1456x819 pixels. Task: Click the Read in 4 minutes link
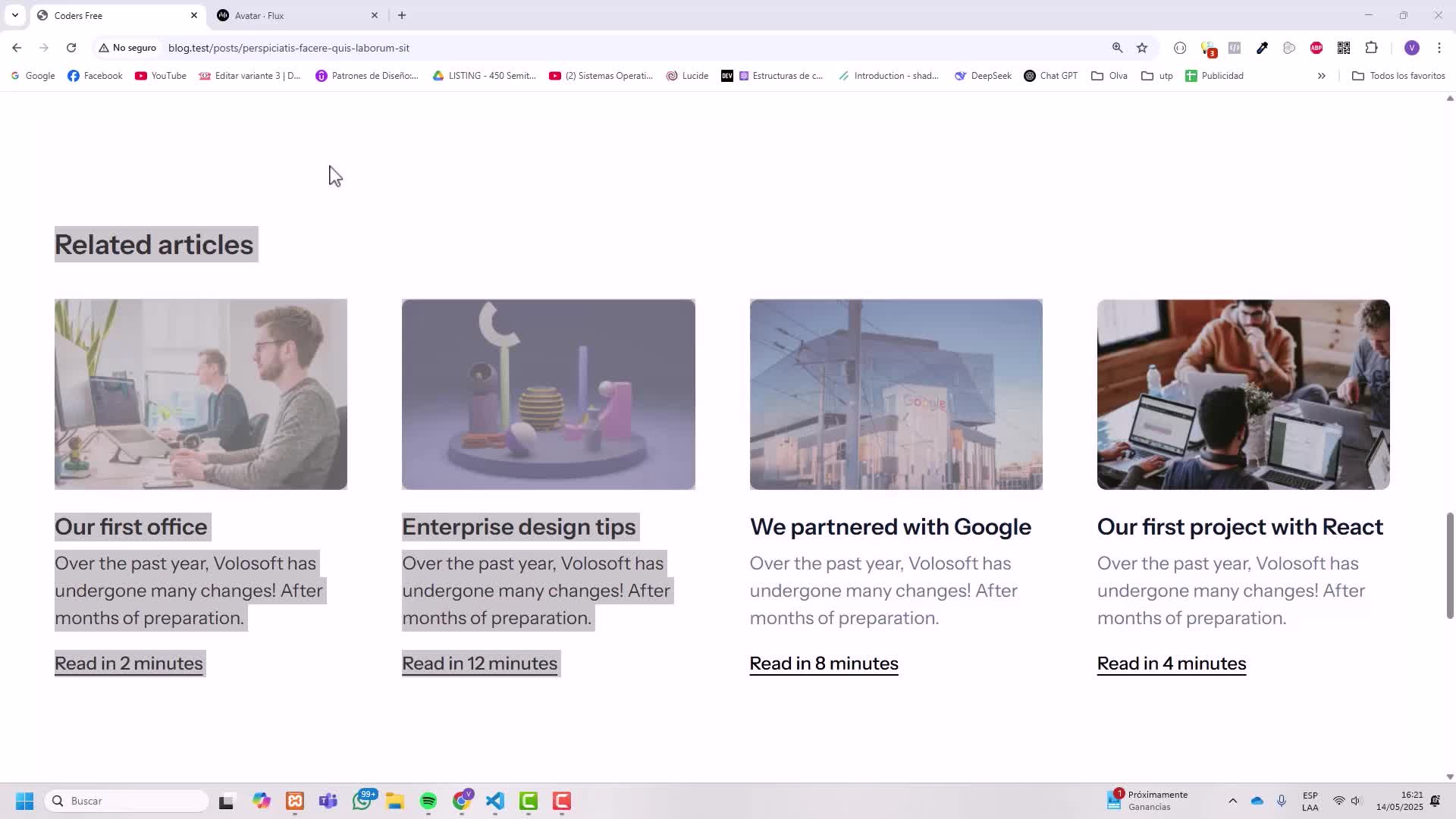click(1171, 664)
